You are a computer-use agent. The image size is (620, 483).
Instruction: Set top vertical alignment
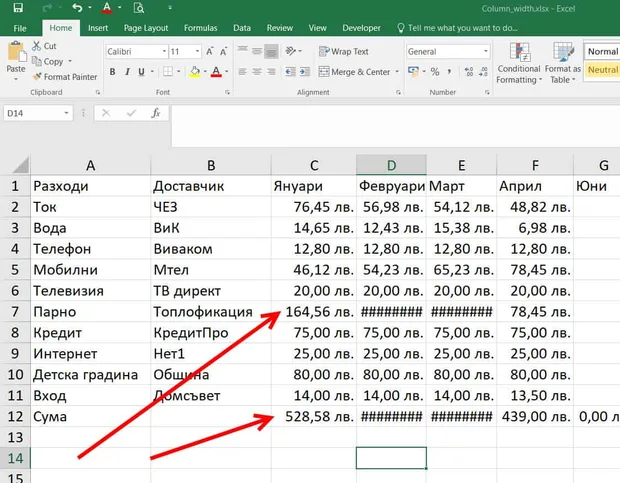[x=243, y=50]
